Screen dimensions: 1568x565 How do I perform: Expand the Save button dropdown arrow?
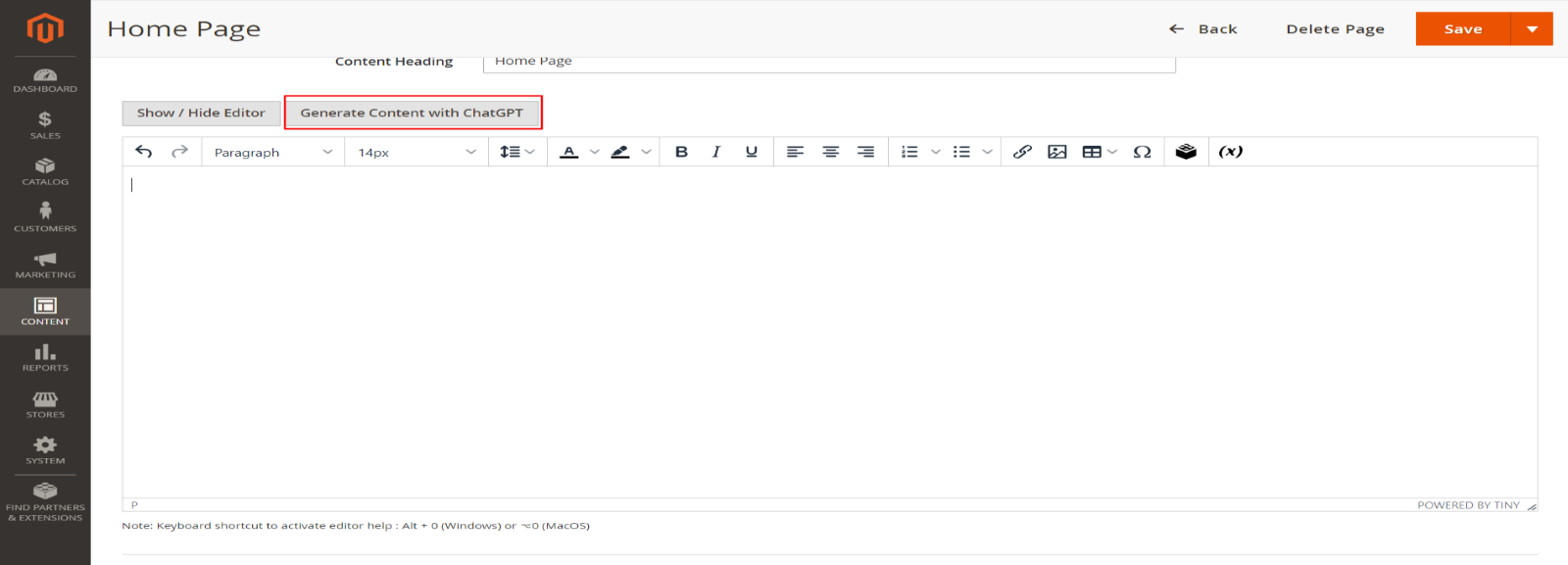[1532, 29]
